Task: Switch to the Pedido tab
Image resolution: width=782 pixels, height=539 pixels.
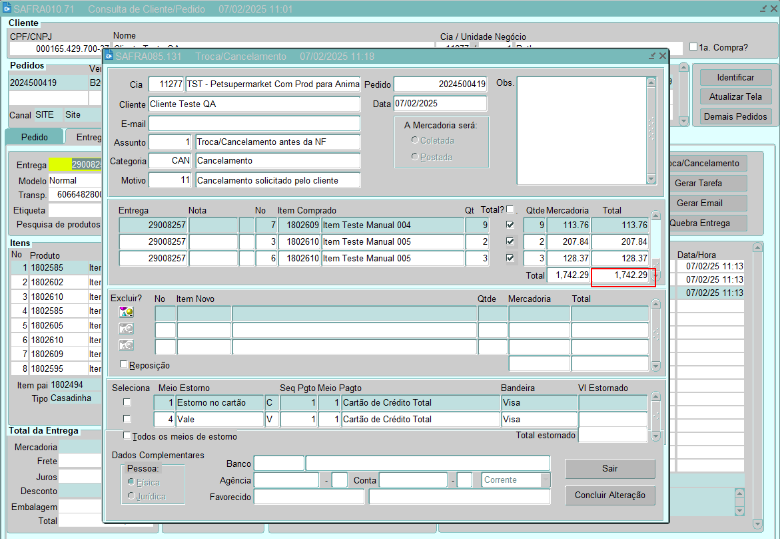Action: click(34, 138)
